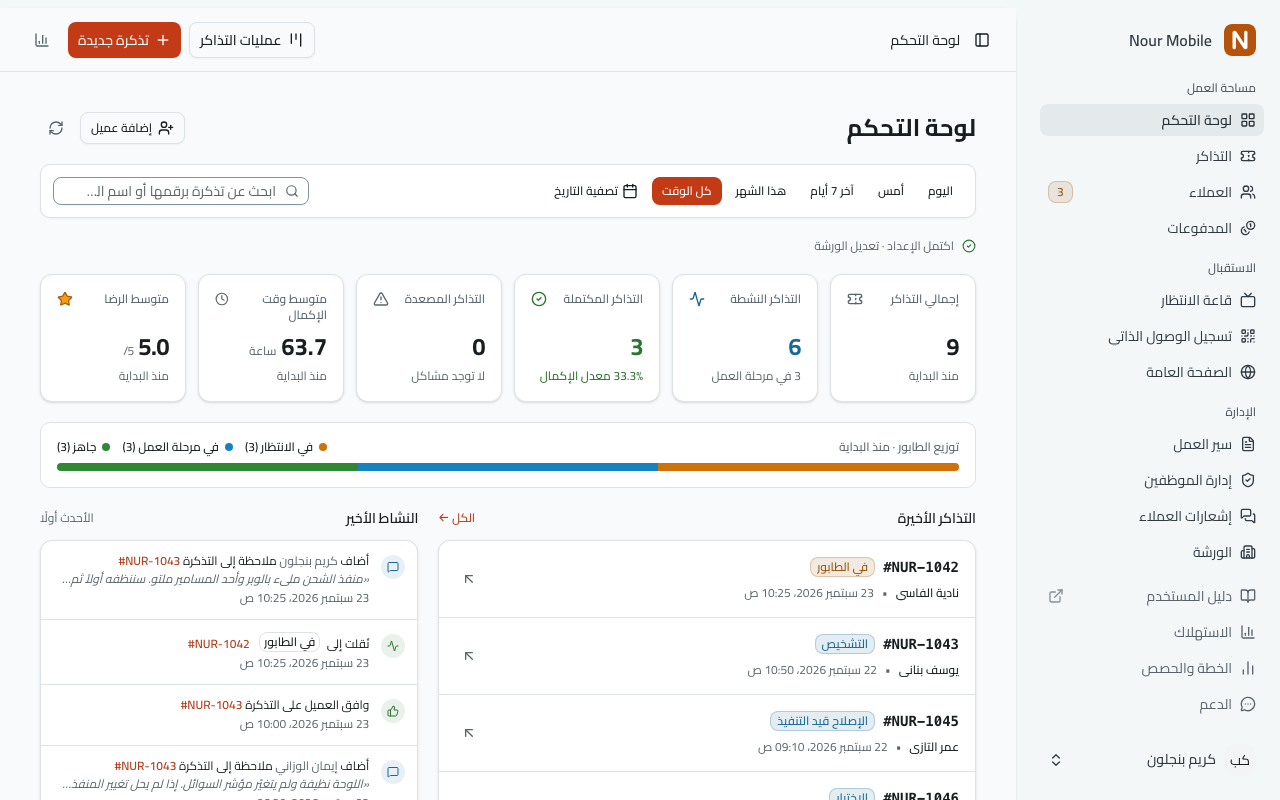The height and width of the screenshot is (800, 1280).
Task: Click the thumbs-up icon in activity feed
Action: [393, 711]
